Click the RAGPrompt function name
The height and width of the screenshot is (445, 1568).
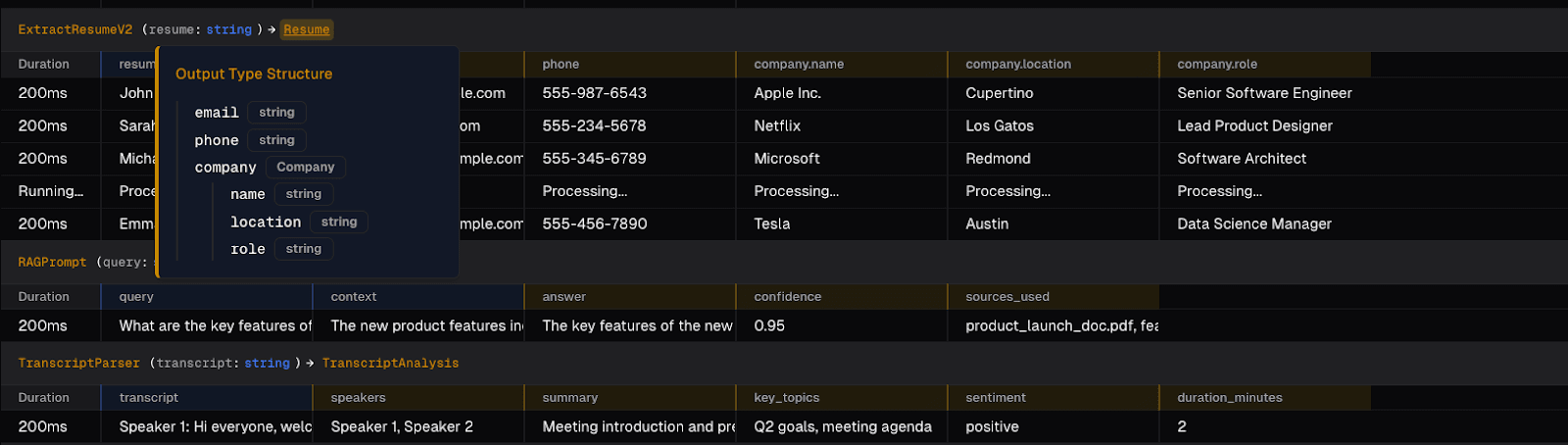pyautogui.click(x=52, y=262)
